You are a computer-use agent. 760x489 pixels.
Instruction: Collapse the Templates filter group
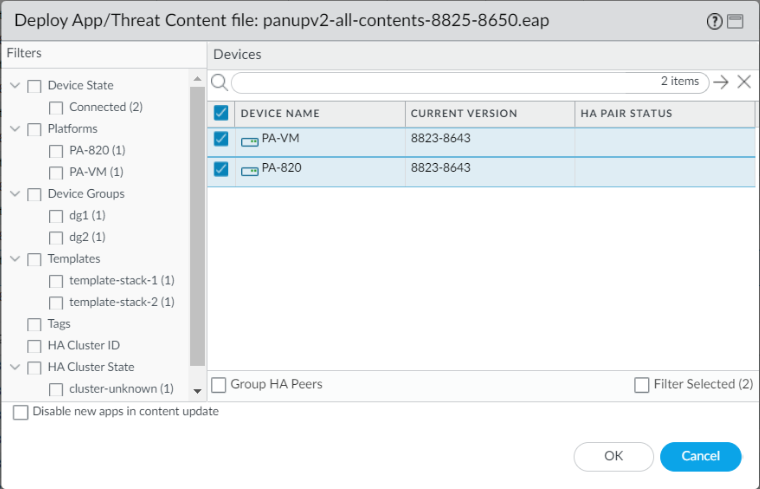point(15,259)
